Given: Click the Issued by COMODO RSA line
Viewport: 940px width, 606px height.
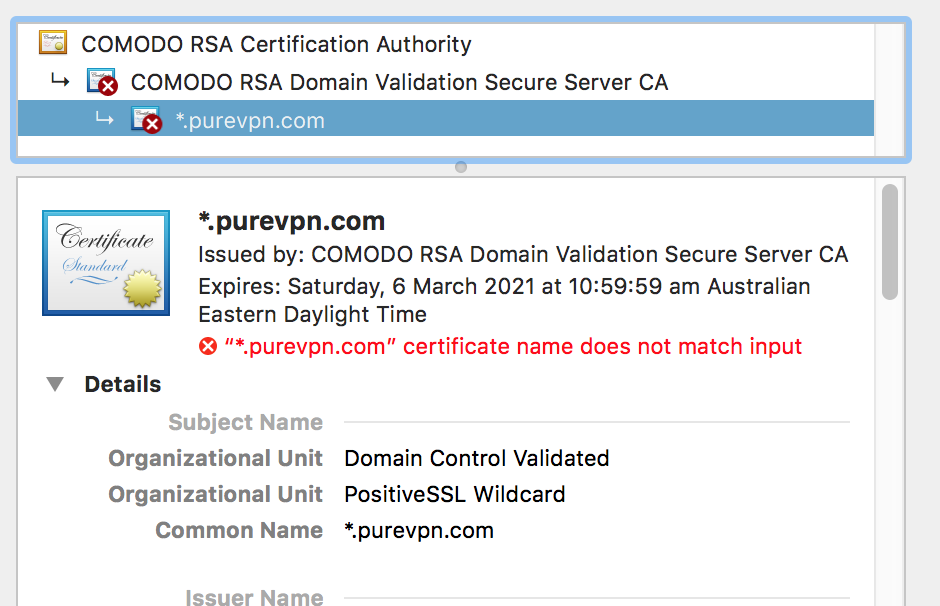Looking at the screenshot, I should (x=523, y=255).
